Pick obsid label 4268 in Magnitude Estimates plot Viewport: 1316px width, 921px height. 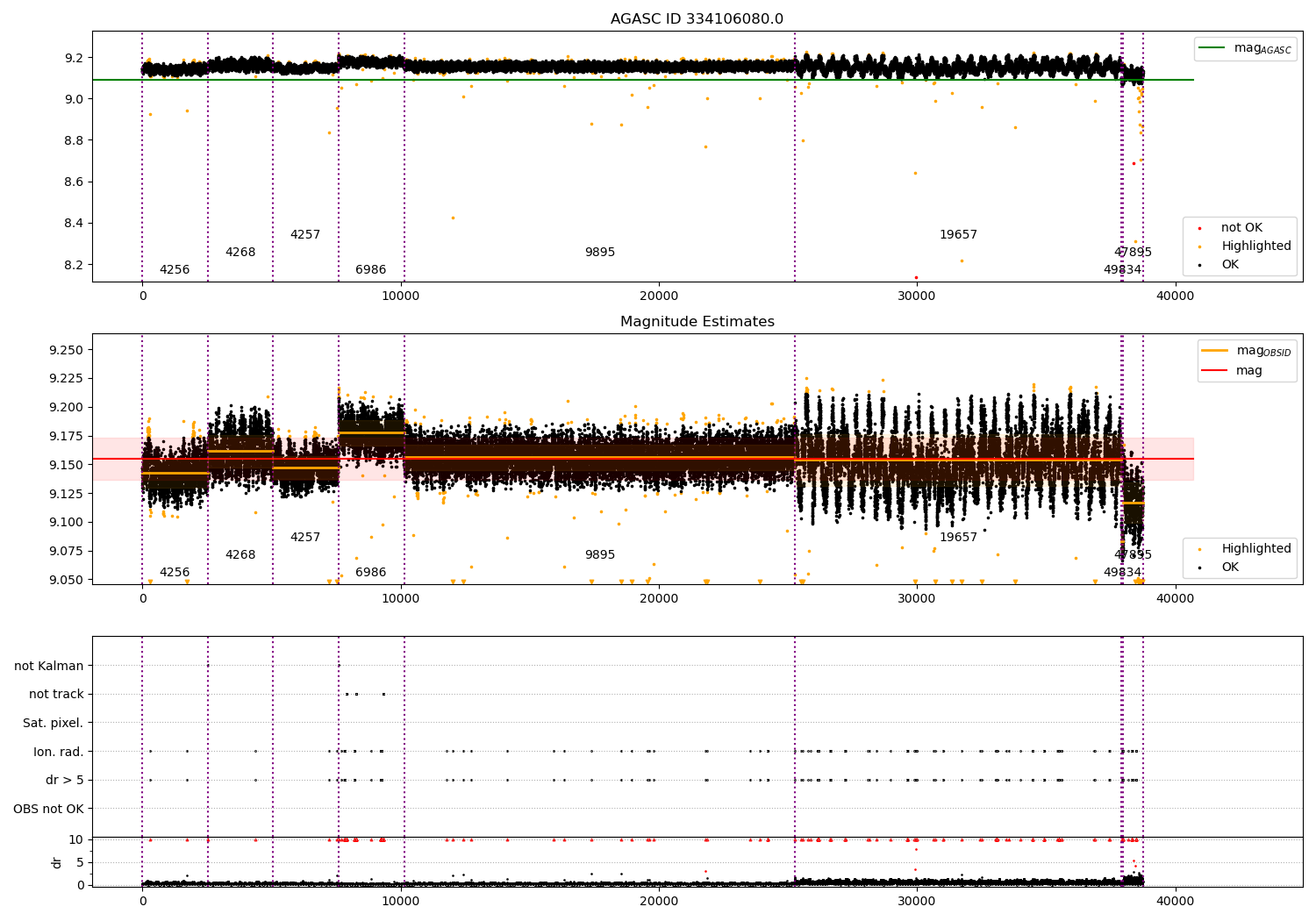pos(240,555)
